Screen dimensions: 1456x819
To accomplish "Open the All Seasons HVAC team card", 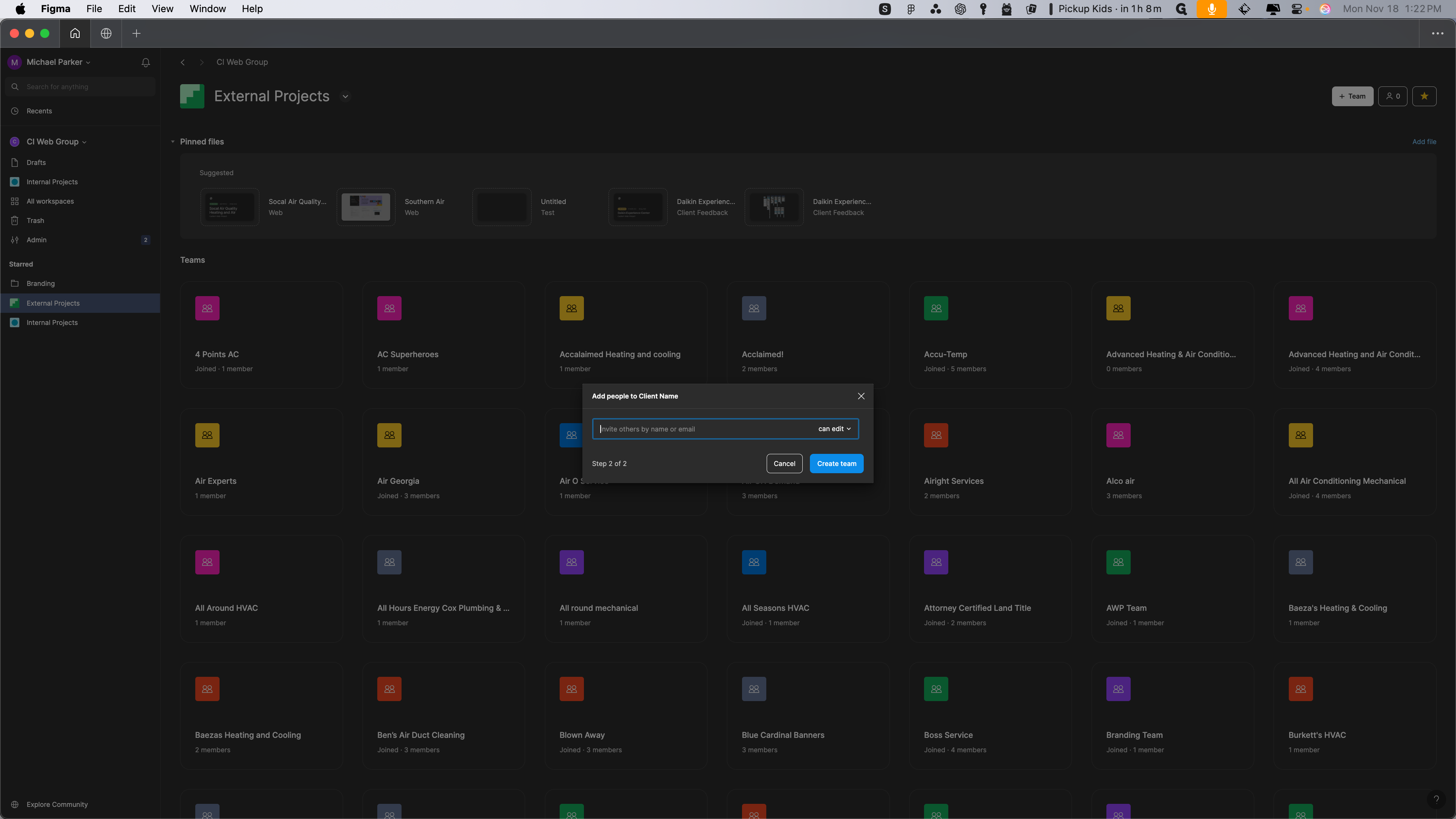I will click(x=808, y=589).
